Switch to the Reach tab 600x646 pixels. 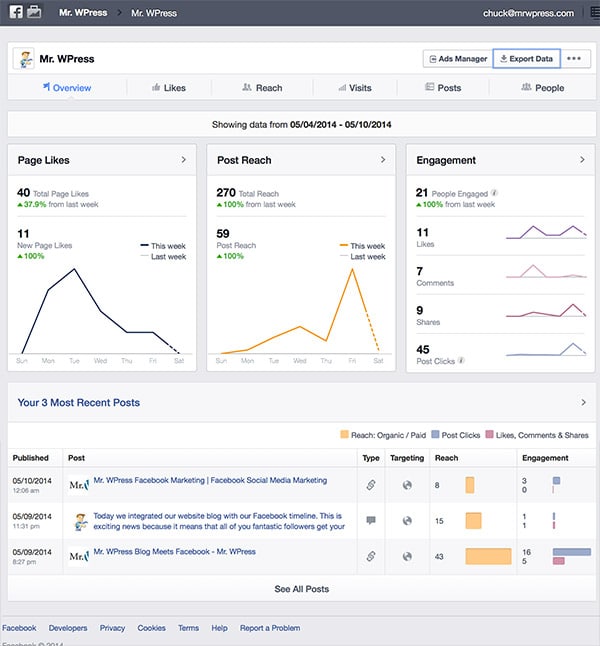(262, 88)
